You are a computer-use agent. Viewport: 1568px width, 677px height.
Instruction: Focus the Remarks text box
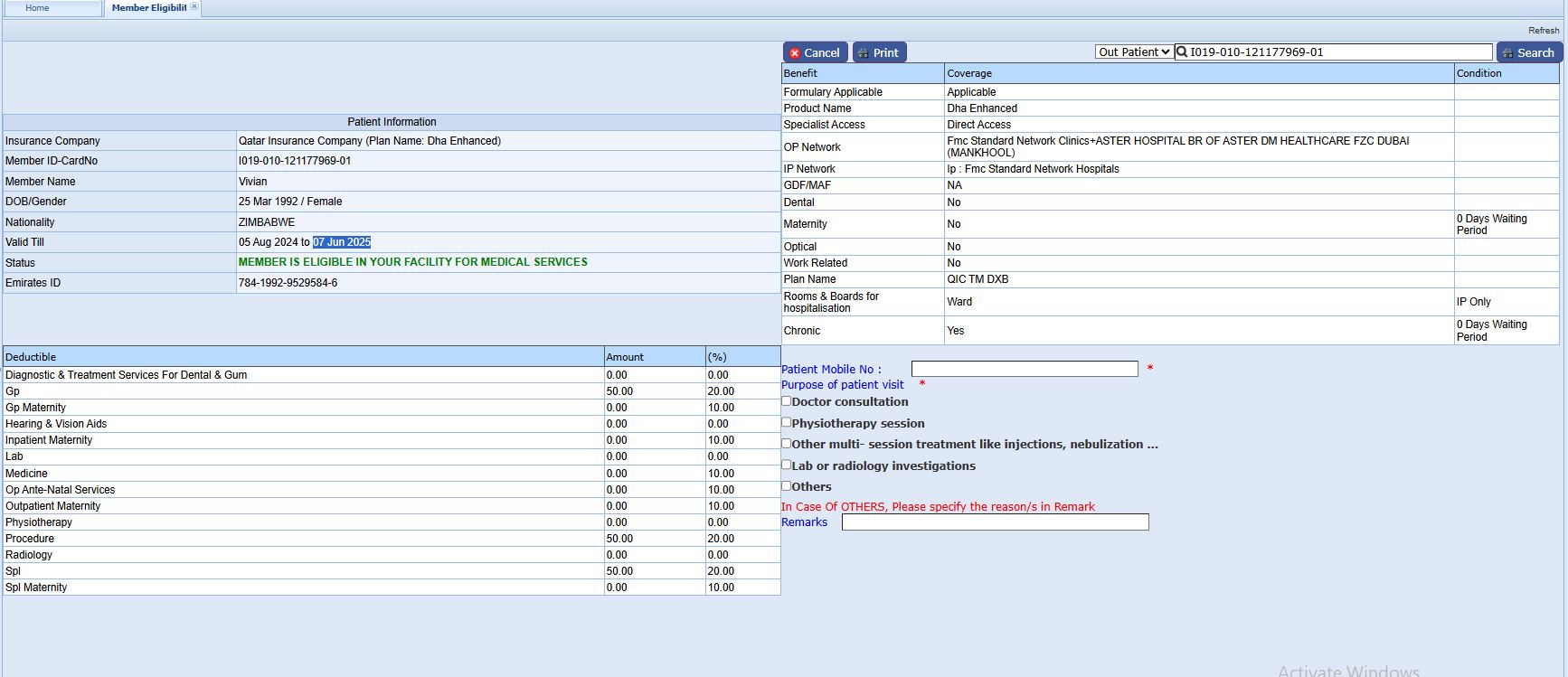(995, 522)
